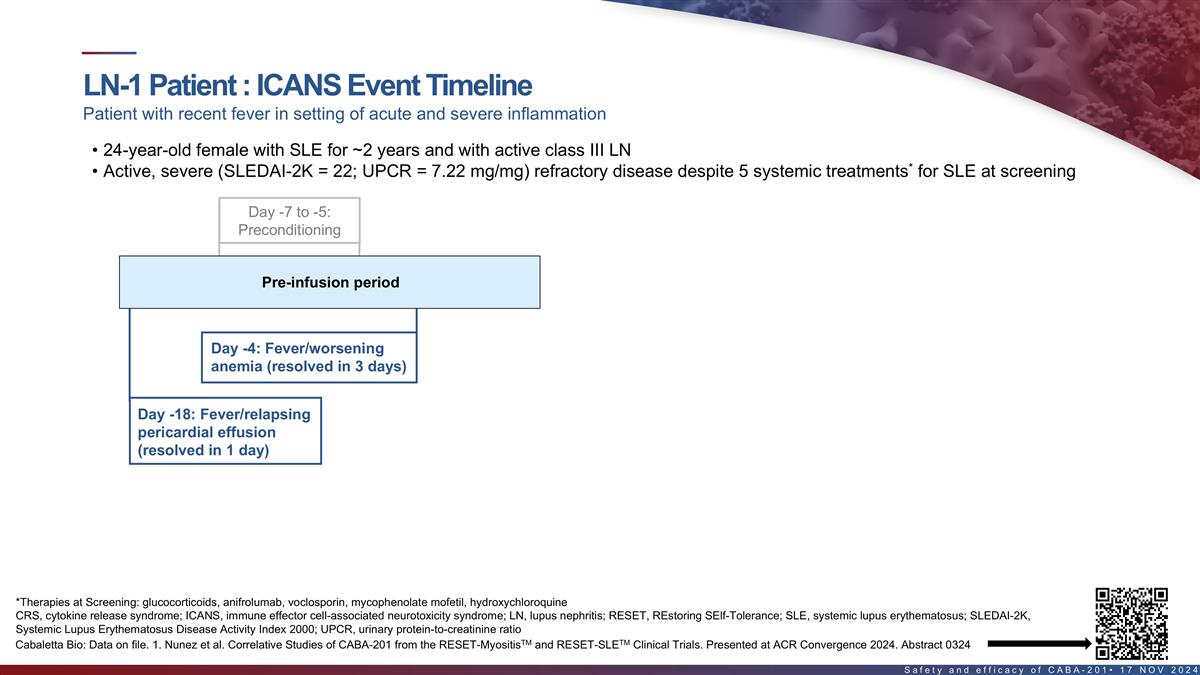Click the bullet "24-year-old female with SLE"
Screen dimensions: 1200x675
pos(366,151)
